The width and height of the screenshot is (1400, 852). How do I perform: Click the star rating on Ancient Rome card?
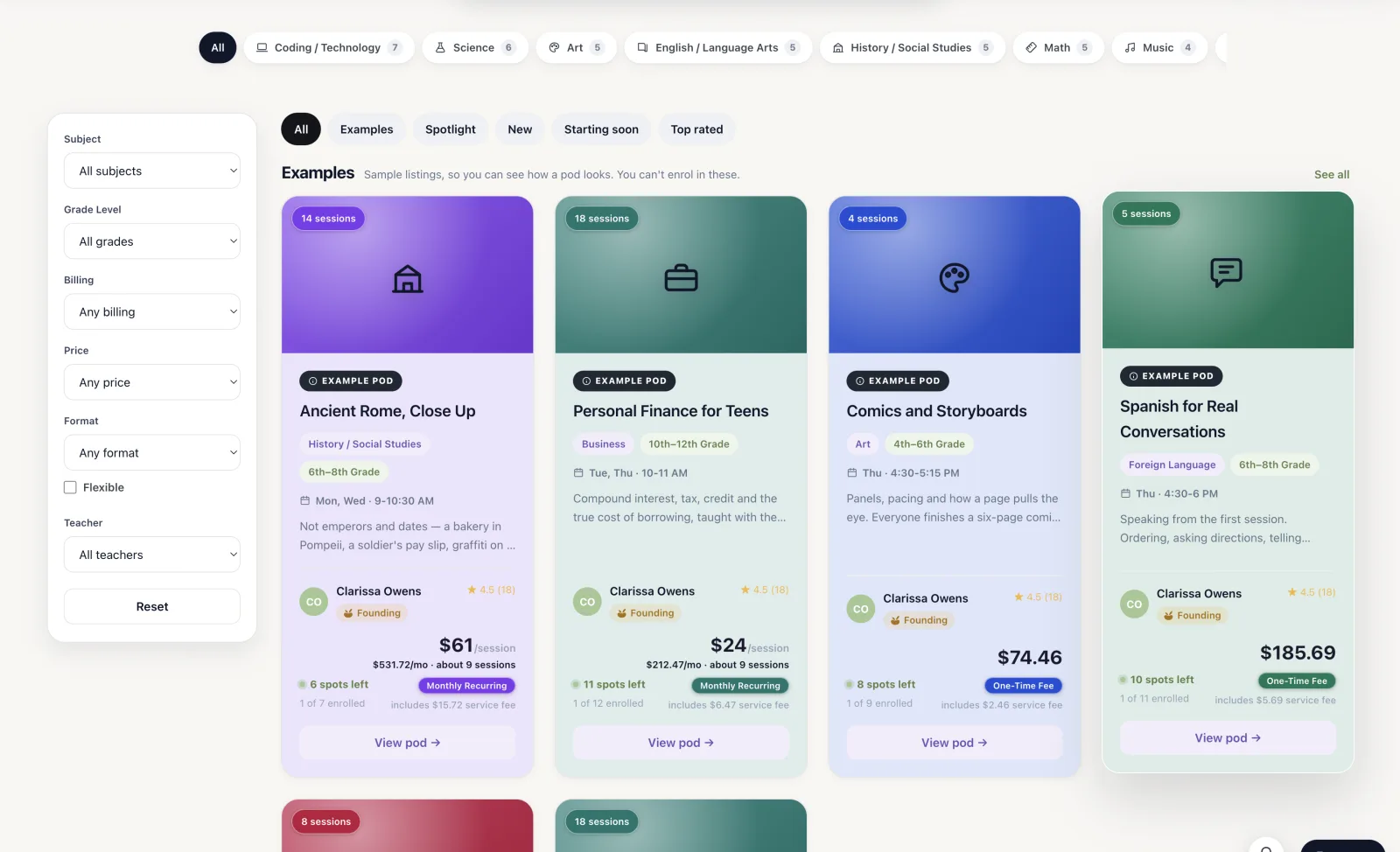pyautogui.click(x=491, y=590)
